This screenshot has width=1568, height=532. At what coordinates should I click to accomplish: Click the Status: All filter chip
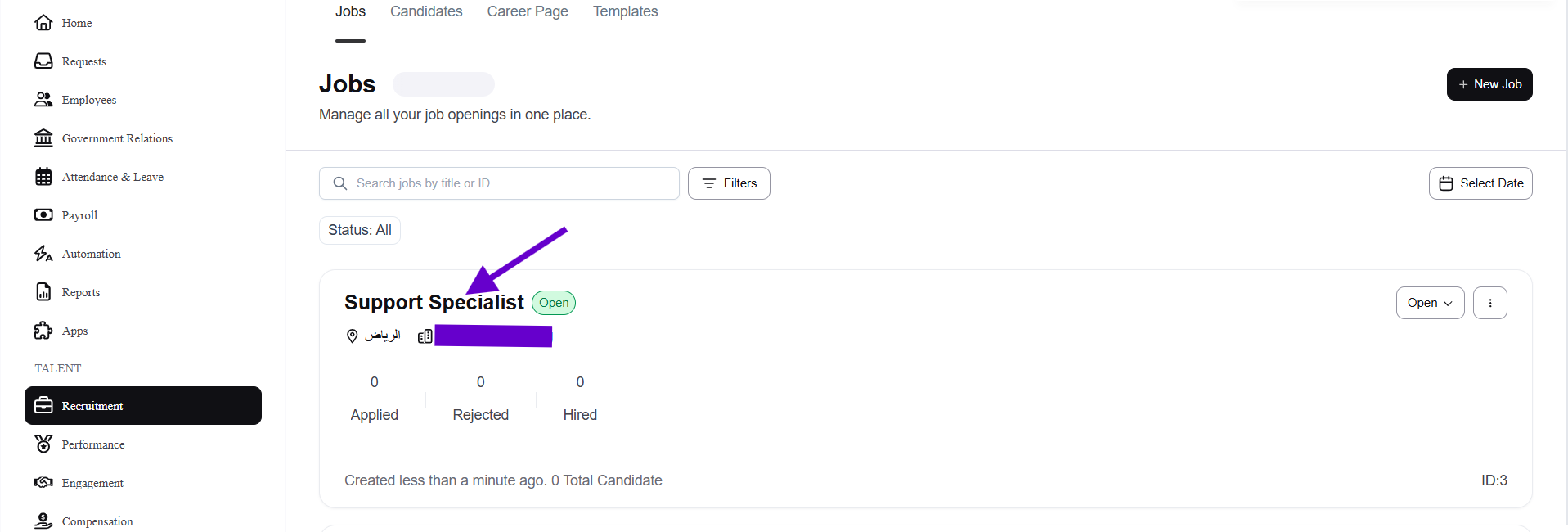(x=360, y=230)
